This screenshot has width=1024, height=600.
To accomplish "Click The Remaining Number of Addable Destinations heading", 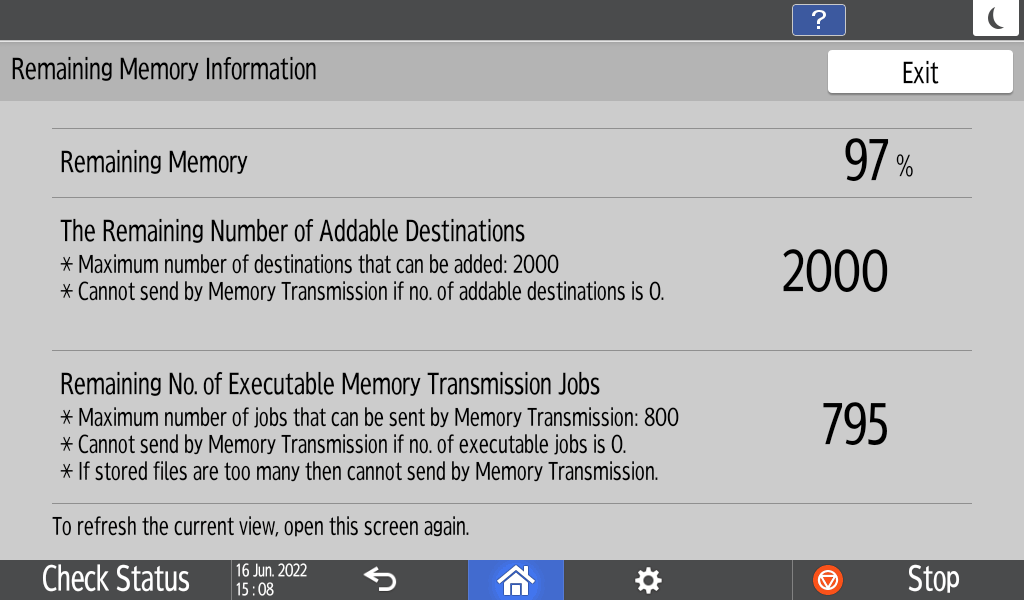I will coord(292,232).
